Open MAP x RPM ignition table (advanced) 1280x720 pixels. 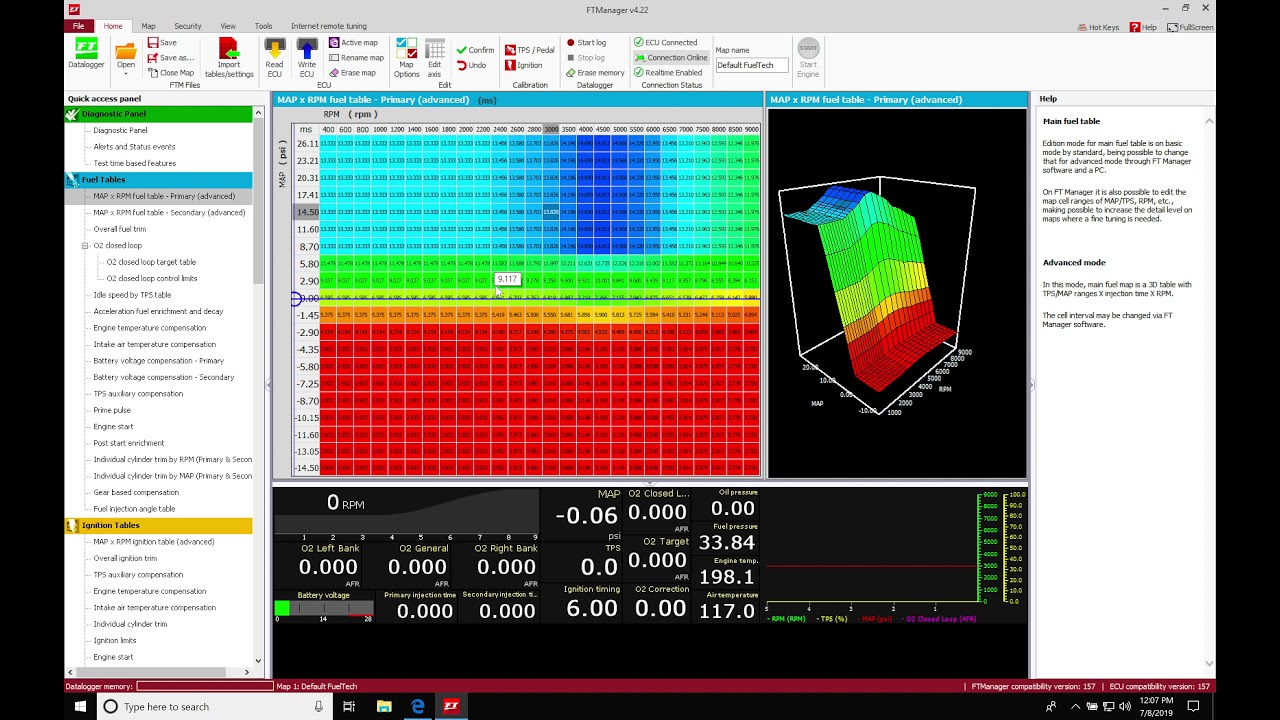point(153,542)
